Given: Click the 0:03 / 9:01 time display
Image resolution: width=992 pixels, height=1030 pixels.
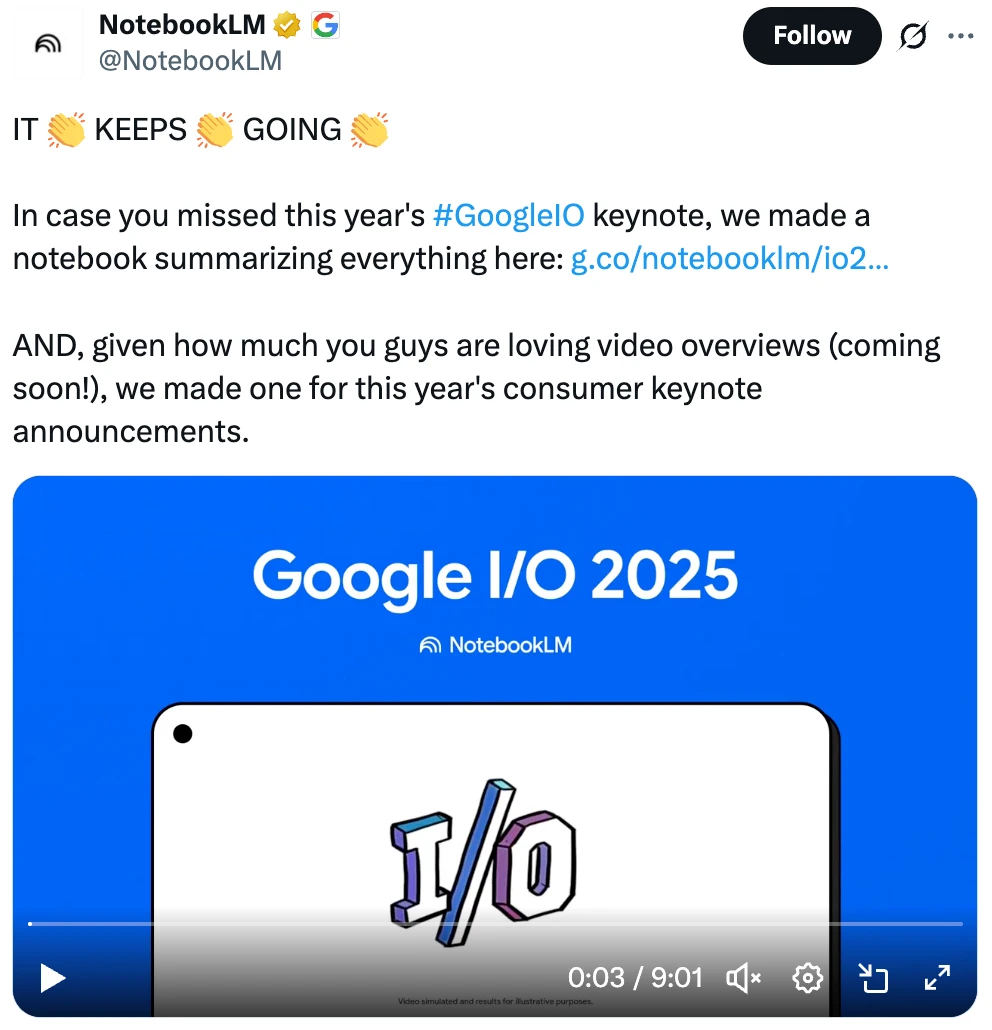Looking at the screenshot, I should pyautogui.click(x=635, y=978).
